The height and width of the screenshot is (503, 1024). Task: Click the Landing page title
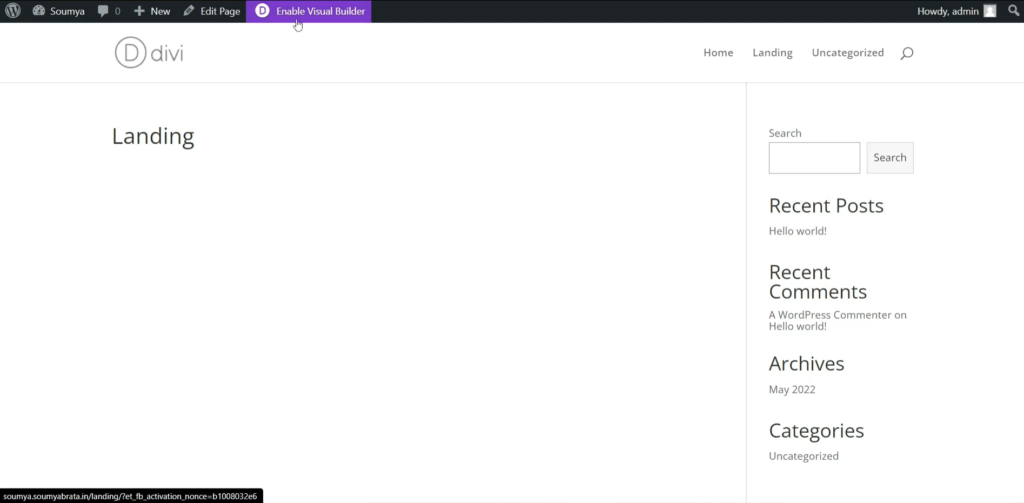(x=153, y=137)
